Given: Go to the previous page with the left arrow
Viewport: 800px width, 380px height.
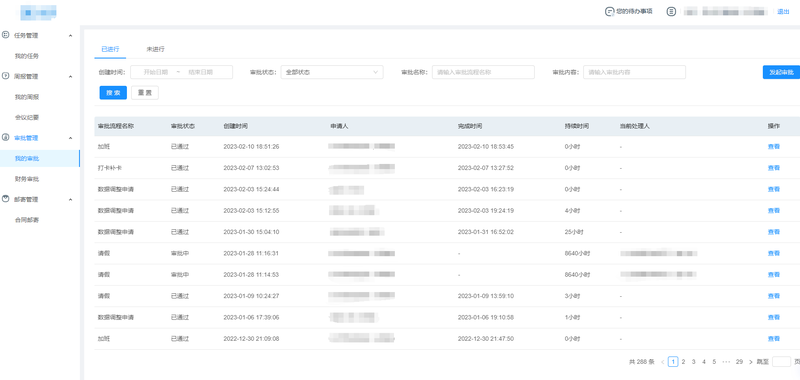Looking at the screenshot, I should click(x=662, y=362).
